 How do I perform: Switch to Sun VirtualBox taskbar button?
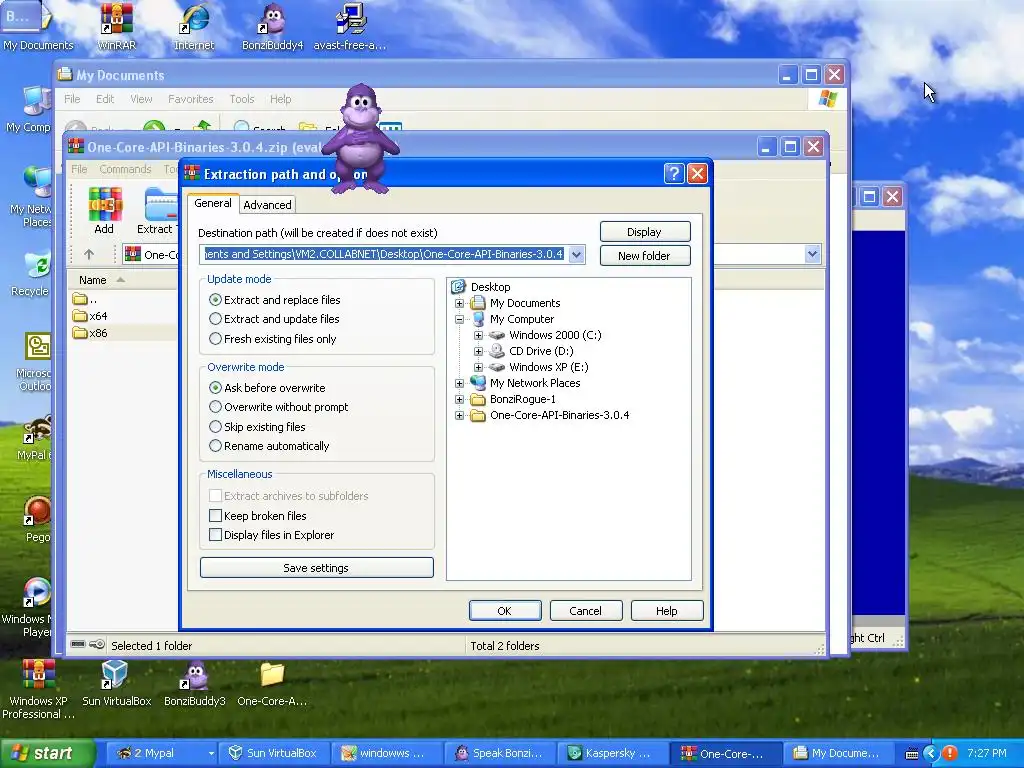(x=273, y=753)
